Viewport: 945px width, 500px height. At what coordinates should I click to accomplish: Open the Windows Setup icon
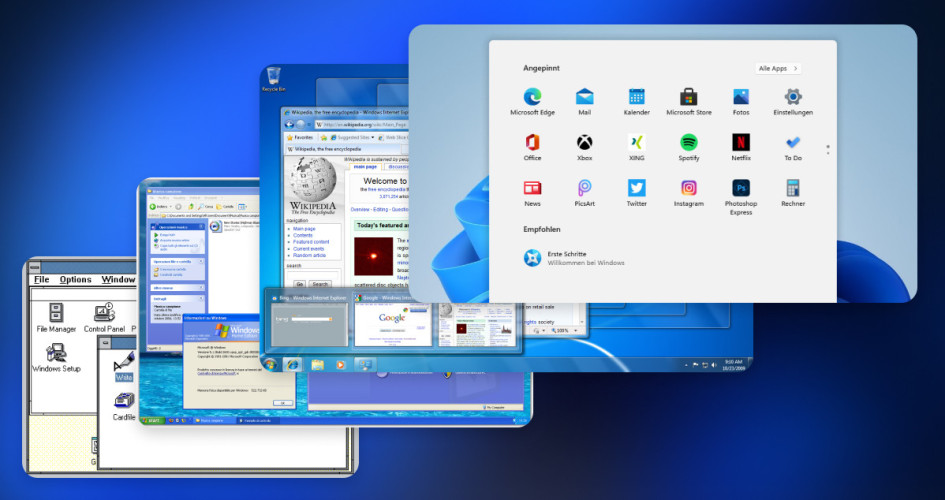56,358
